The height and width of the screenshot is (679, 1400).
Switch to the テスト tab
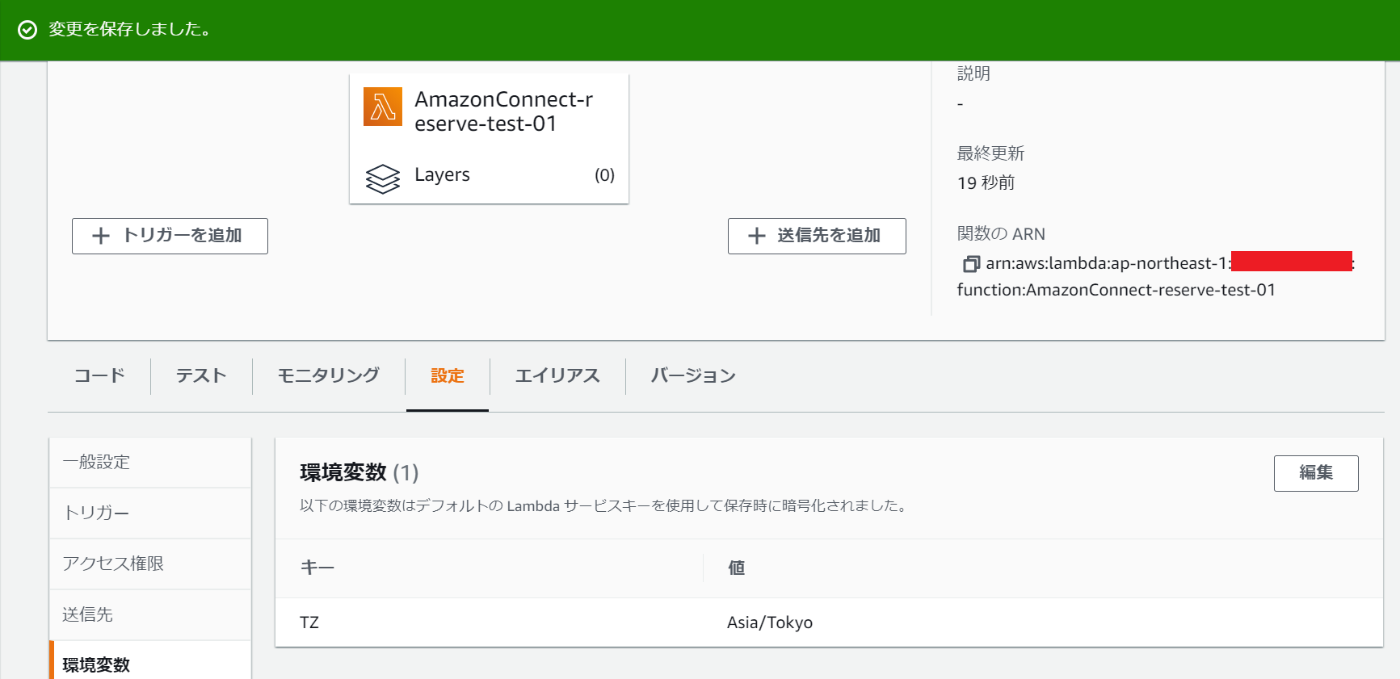(x=201, y=376)
